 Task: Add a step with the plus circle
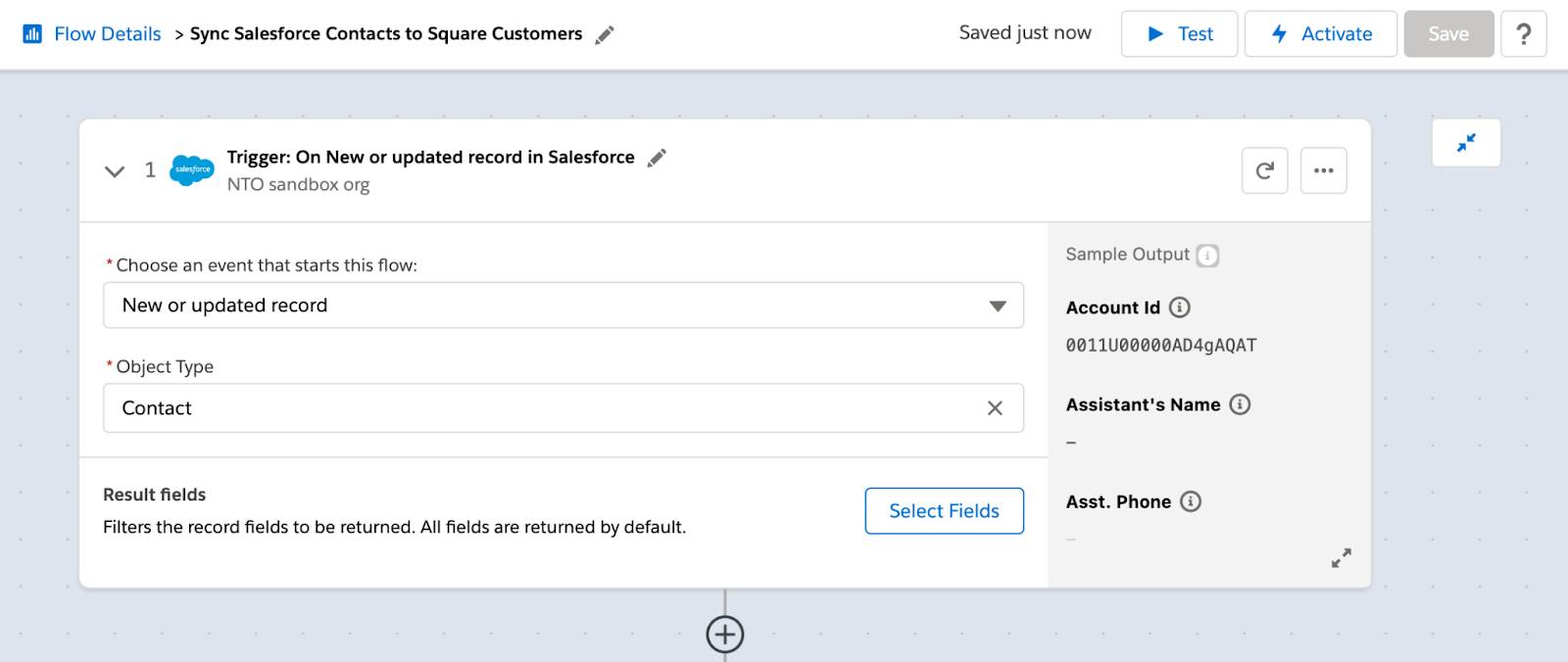point(725,635)
